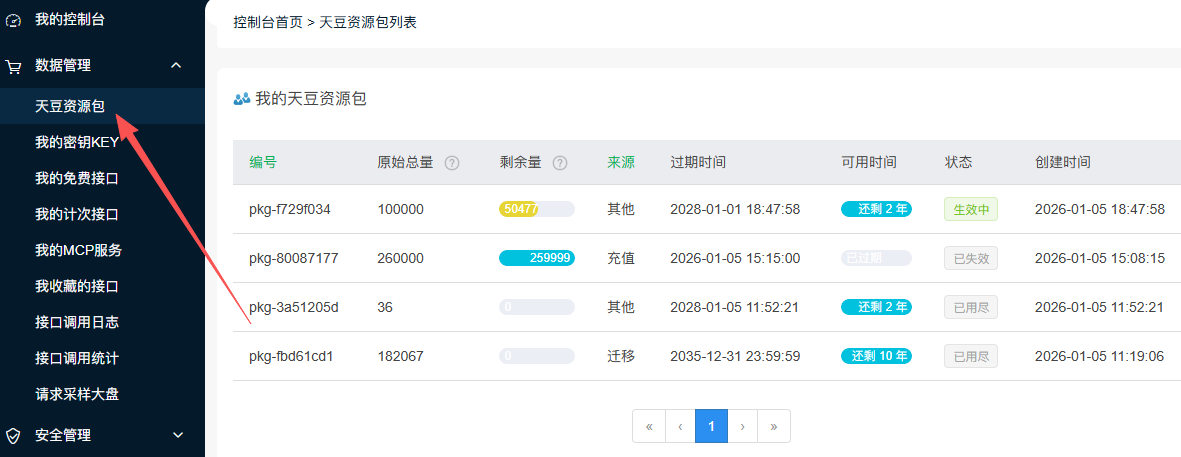Click original total 100000
The width and height of the screenshot is (1181, 457).
[x=401, y=209]
